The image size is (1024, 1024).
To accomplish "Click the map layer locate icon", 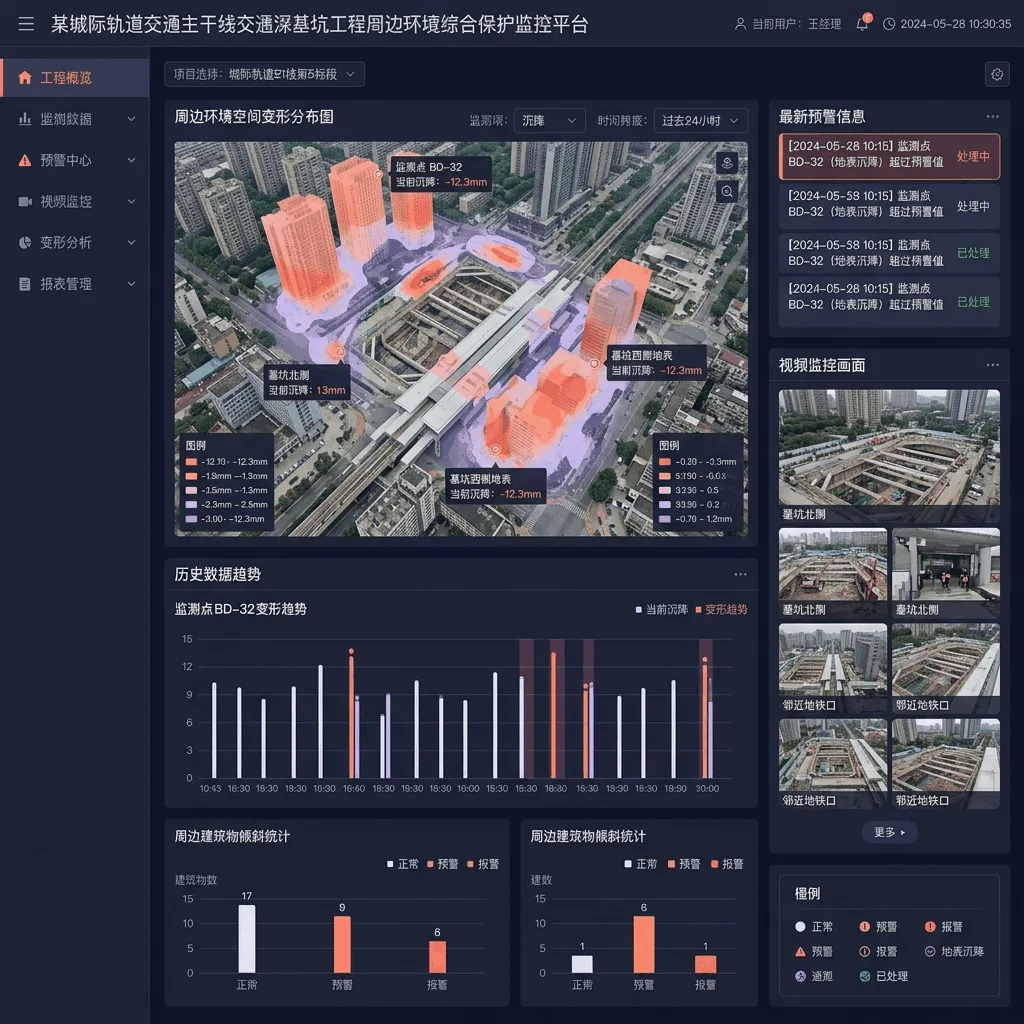I will 727,163.
